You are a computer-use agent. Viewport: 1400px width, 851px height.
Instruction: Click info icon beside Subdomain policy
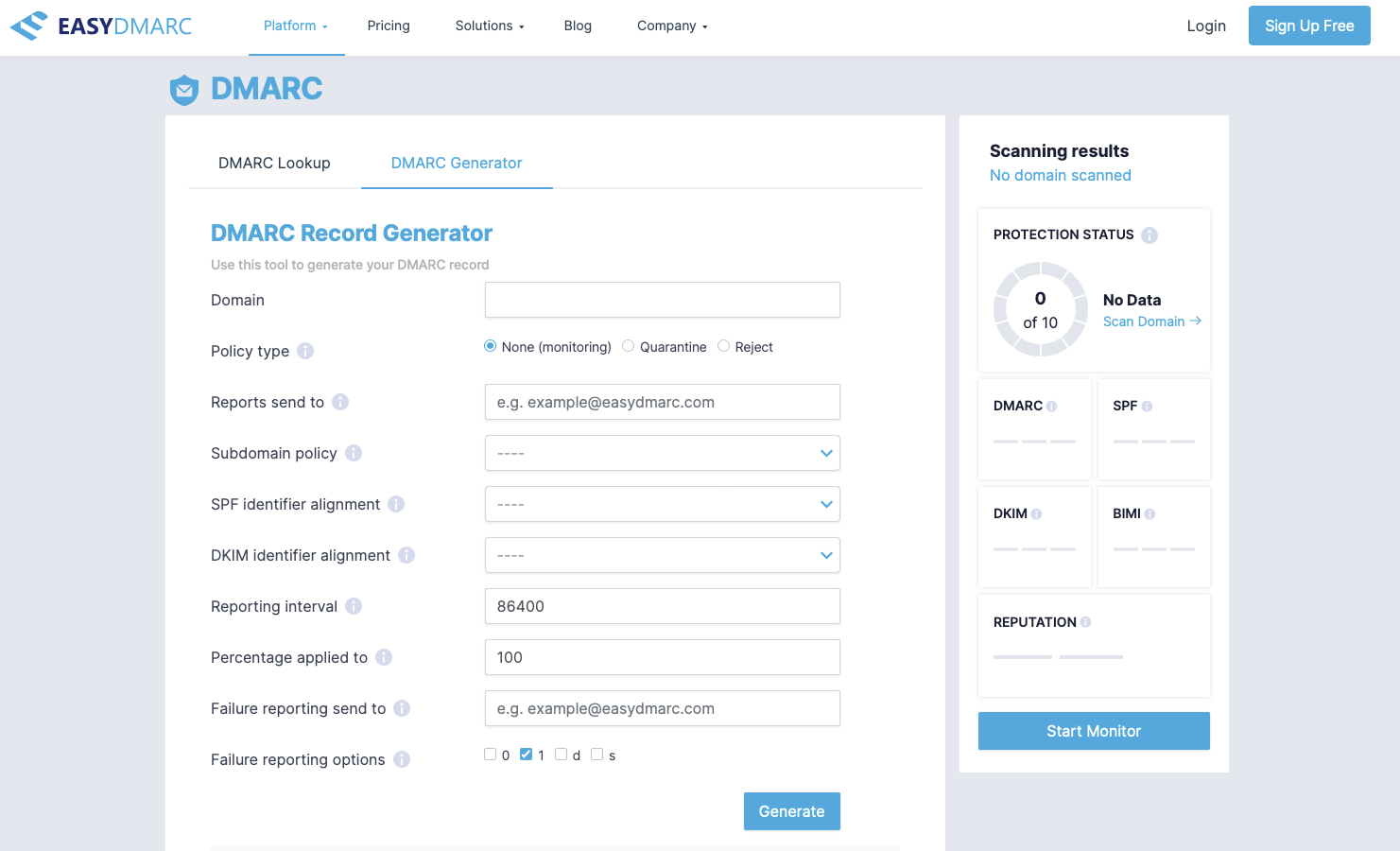[354, 453]
